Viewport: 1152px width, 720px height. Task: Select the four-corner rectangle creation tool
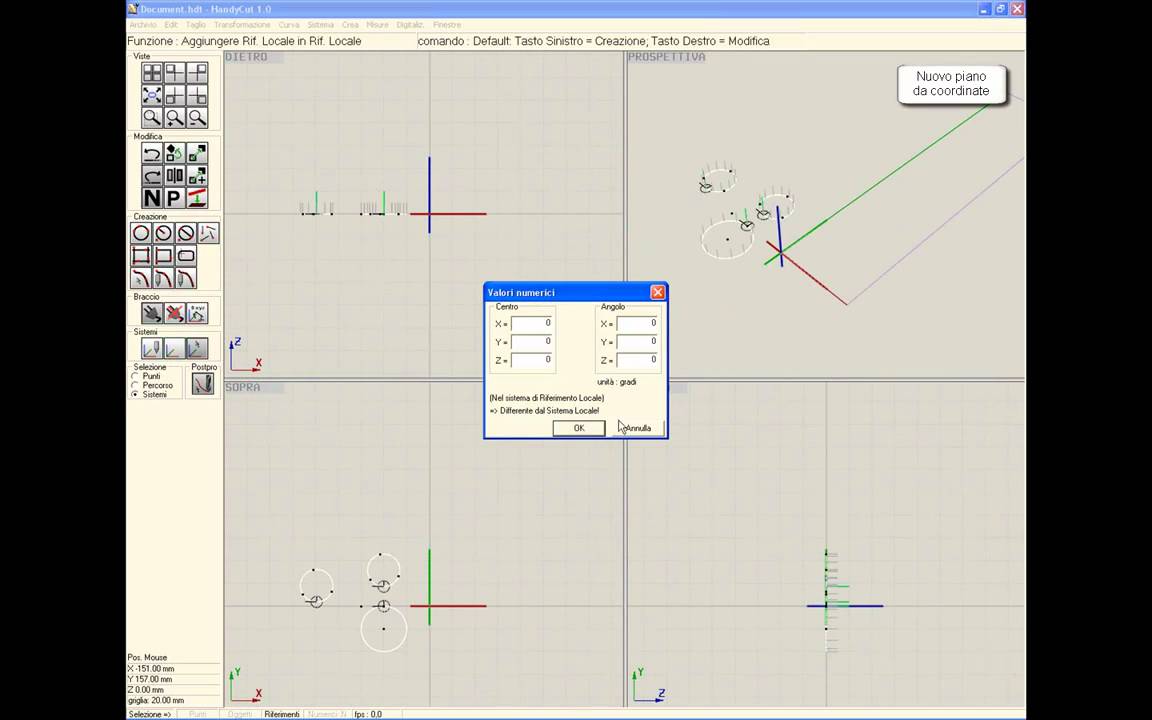click(141, 256)
